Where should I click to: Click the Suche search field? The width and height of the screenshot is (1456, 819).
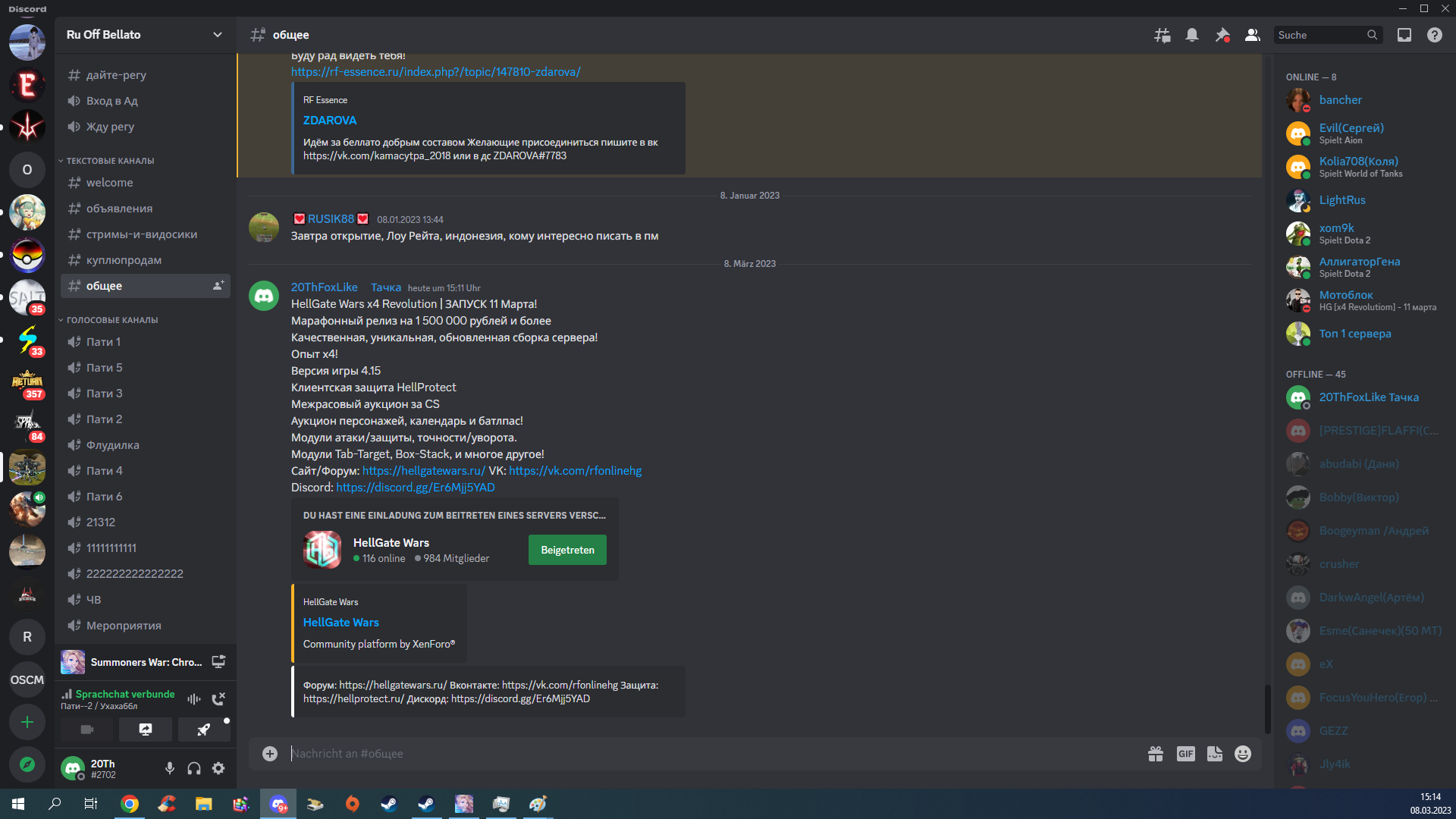pyautogui.click(x=1327, y=35)
